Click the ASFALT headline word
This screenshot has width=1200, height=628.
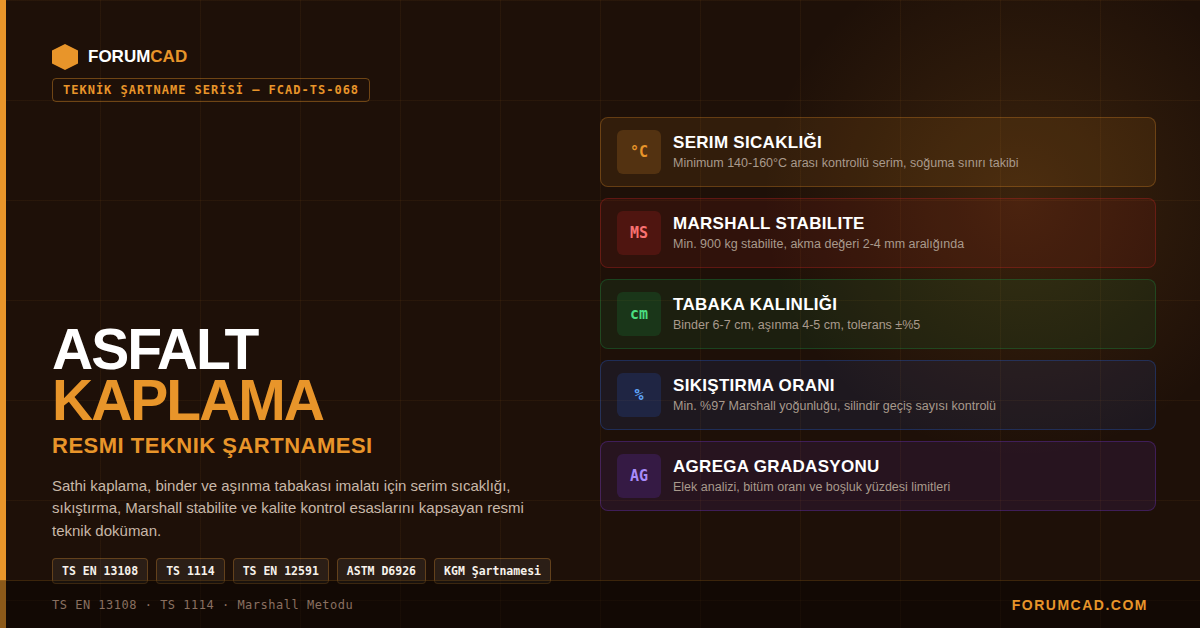(155, 350)
